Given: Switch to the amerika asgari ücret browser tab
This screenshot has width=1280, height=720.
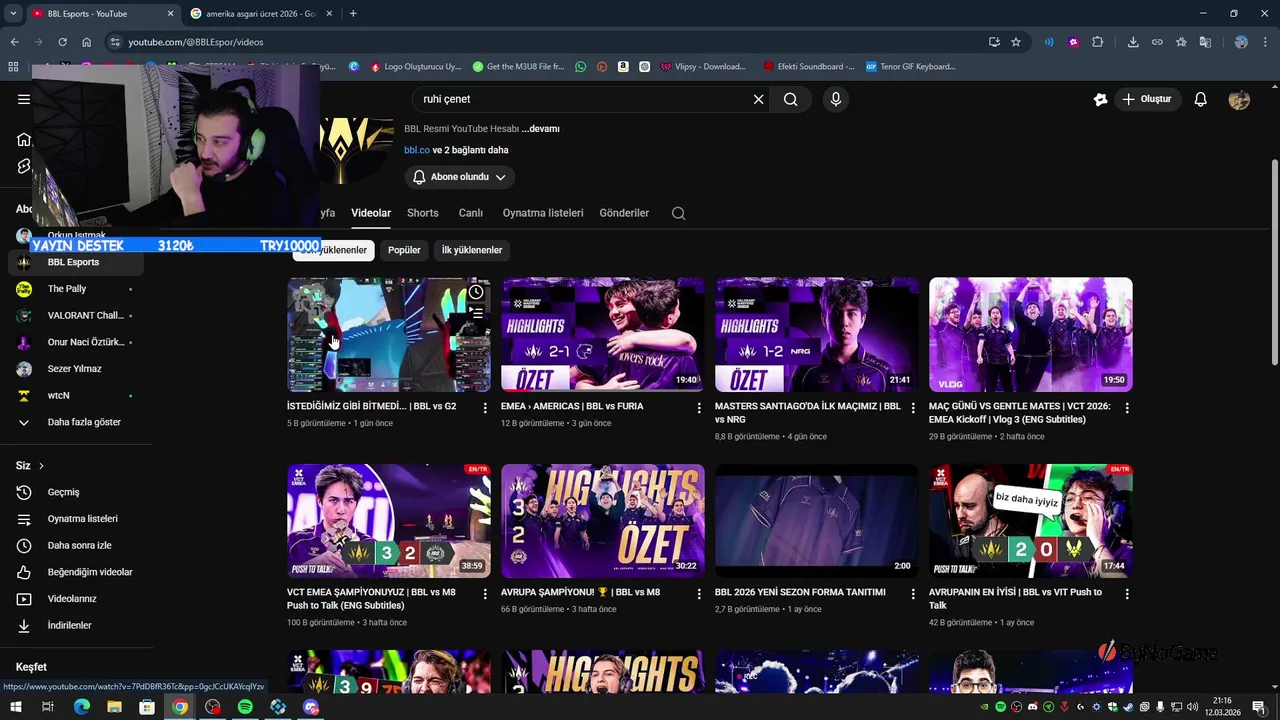Looking at the screenshot, I should coord(262,14).
